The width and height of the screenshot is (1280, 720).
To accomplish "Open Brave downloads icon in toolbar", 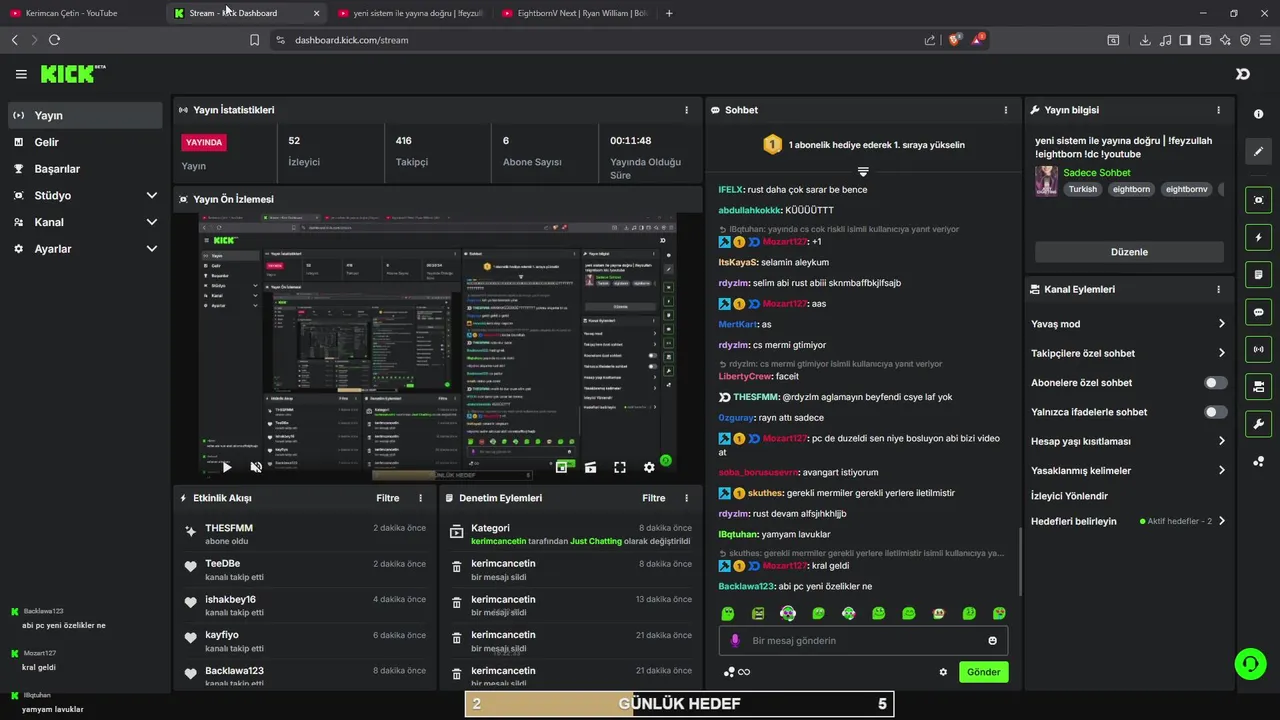I will 1145,40.
